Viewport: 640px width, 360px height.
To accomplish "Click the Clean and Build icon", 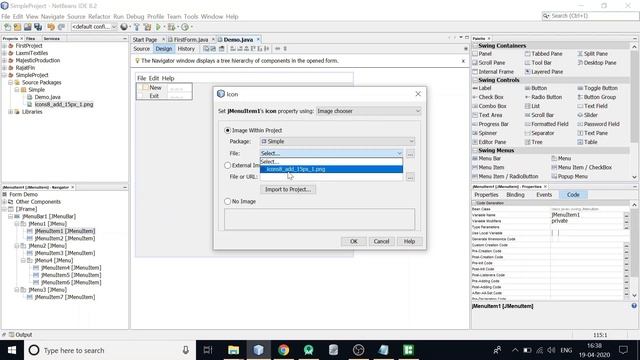I will point(147,27).
